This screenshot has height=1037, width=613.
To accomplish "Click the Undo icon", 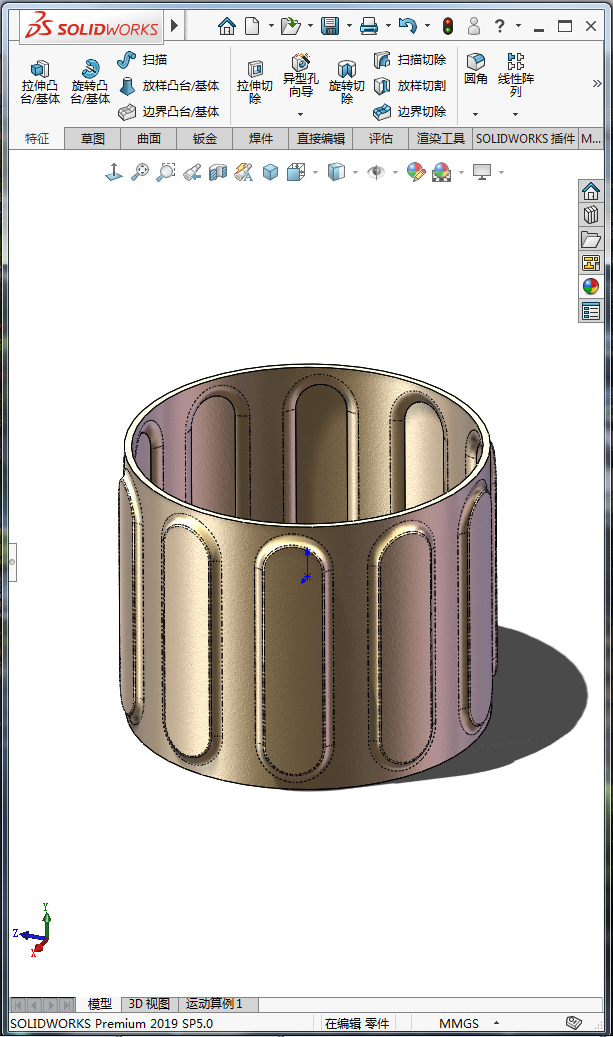I will point(408,26).
